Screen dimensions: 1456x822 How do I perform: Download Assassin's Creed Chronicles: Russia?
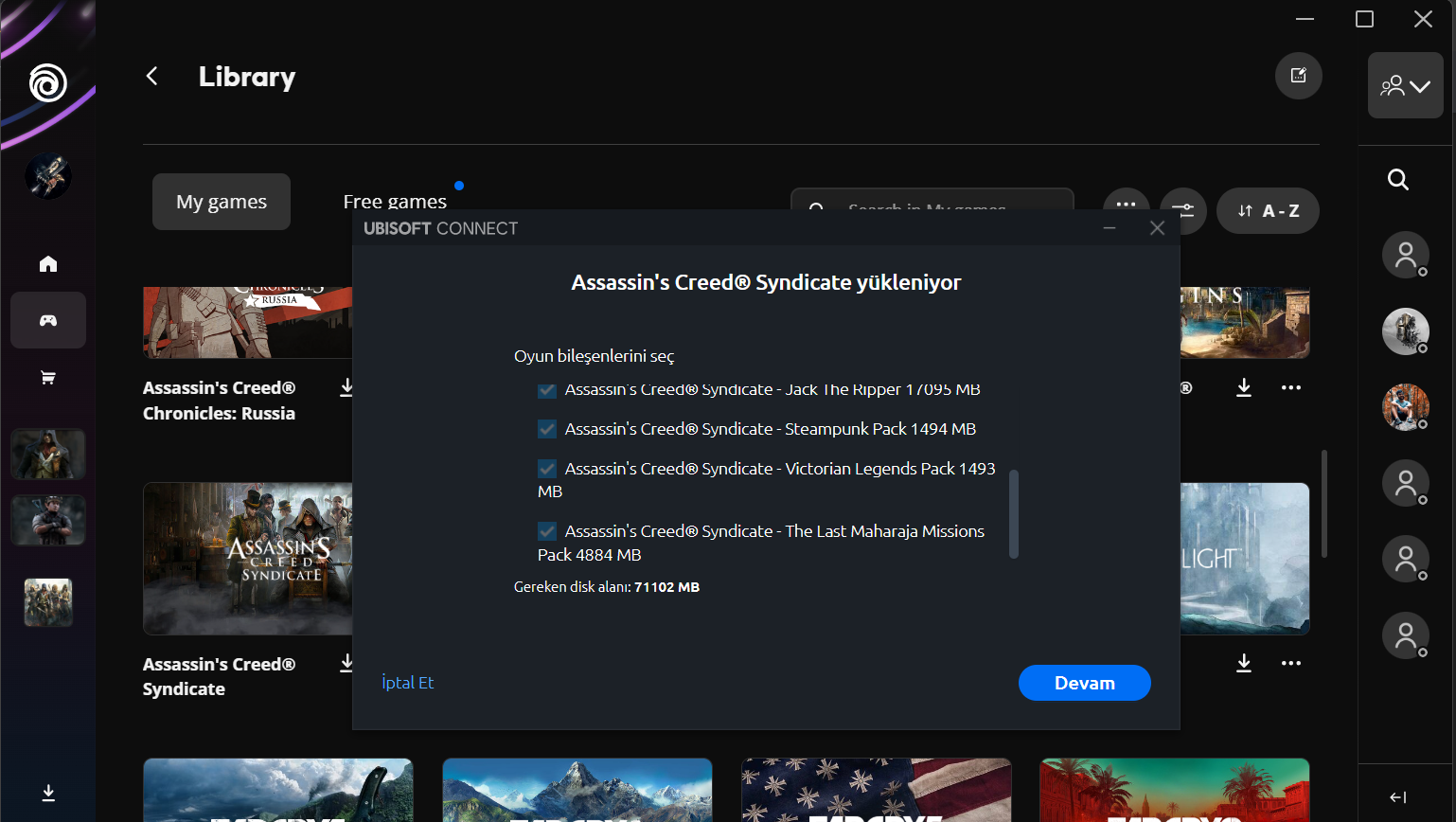tap(347, 387)
